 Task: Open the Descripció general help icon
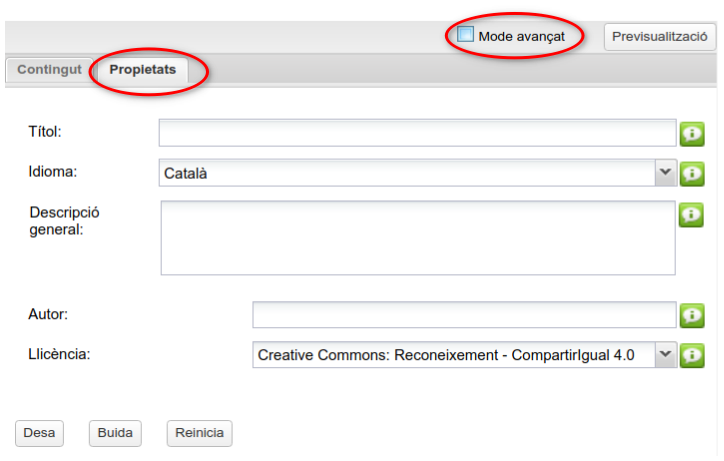click(x=691, y=215)
